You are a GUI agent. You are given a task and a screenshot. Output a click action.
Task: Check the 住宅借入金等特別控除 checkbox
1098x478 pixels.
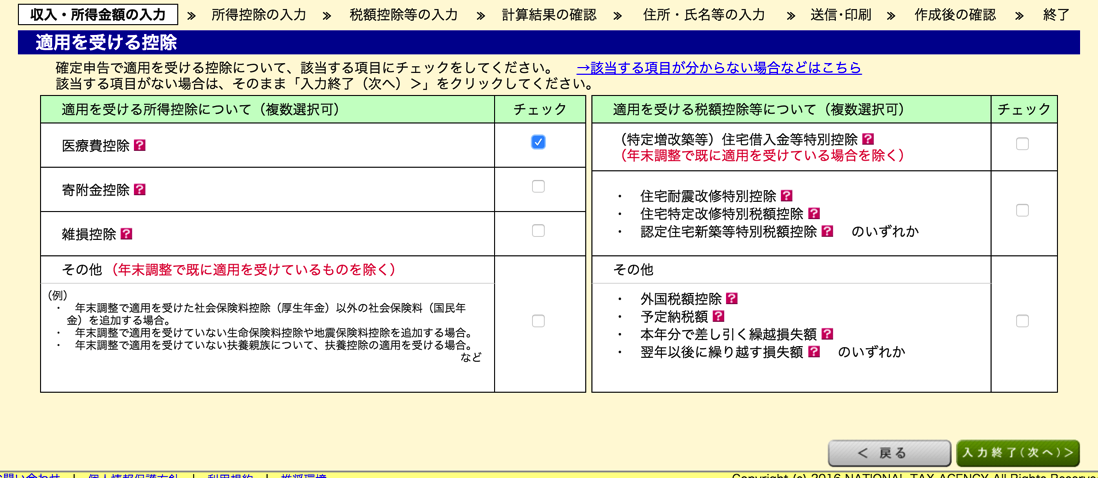(1022, 143)
